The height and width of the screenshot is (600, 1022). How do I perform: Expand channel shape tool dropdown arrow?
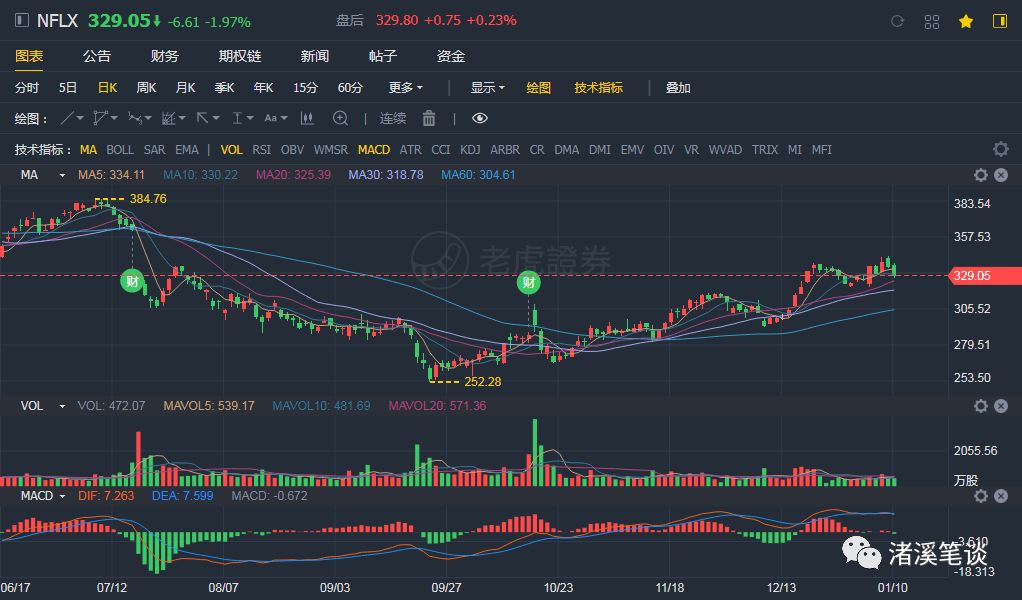(x=114, y=119)
